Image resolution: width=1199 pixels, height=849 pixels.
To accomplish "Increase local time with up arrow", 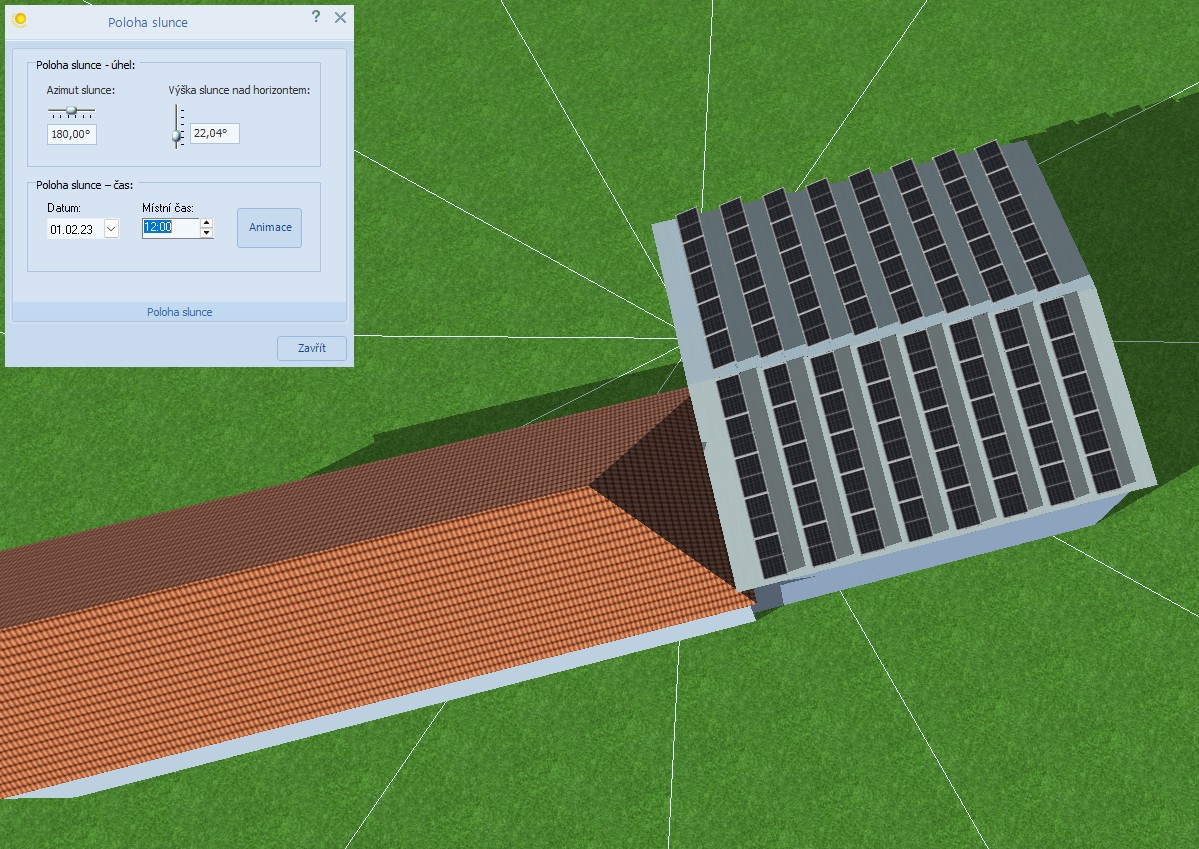I will (207, 223).
